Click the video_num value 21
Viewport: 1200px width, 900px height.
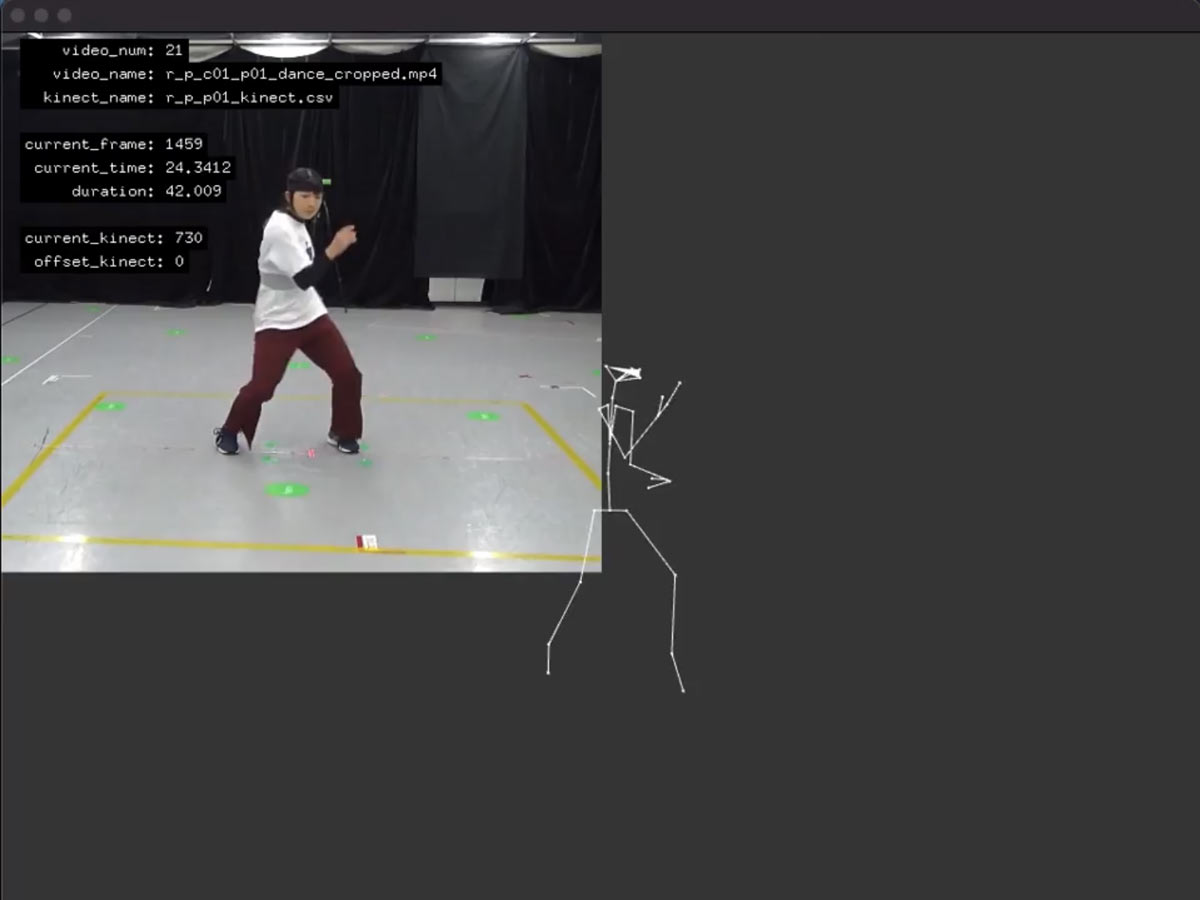pyautogui.click(x=174, y=50)
